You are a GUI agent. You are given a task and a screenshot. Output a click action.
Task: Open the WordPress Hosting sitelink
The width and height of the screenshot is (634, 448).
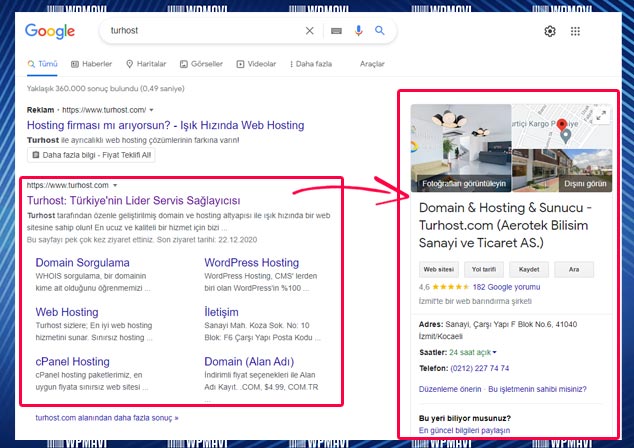pyautogui.click(x=251, y=262)
